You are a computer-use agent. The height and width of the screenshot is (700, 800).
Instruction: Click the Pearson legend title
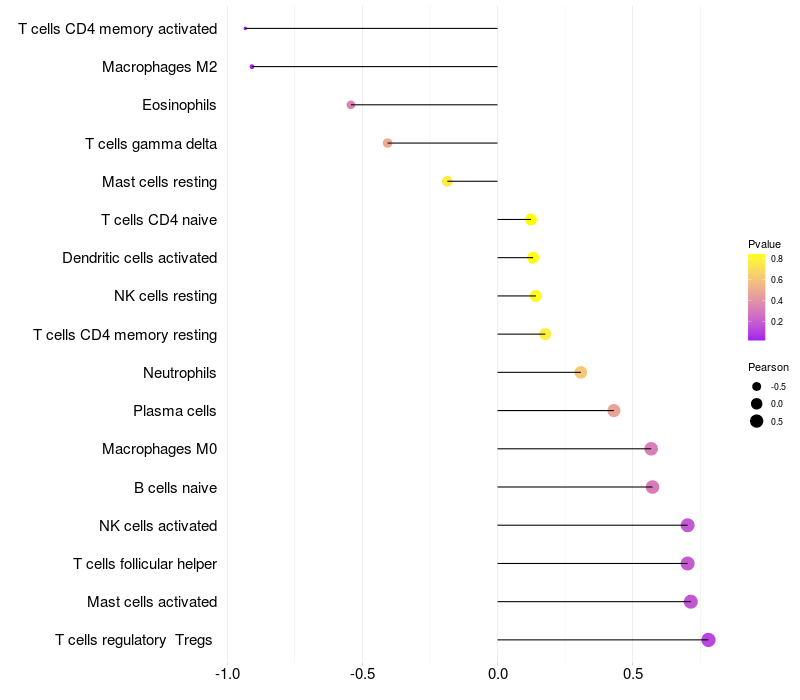768,367
